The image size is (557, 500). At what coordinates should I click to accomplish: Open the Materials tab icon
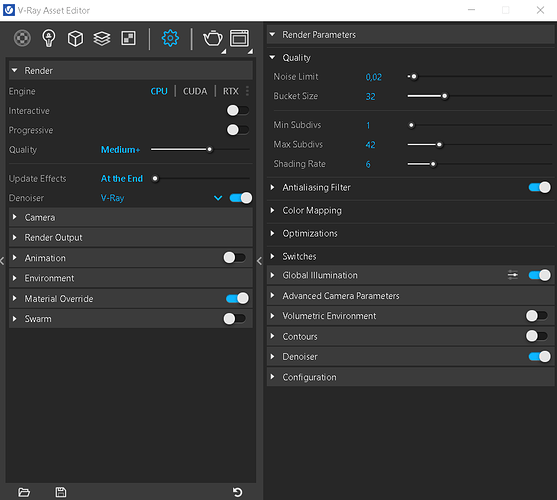(x=22, y=38)
